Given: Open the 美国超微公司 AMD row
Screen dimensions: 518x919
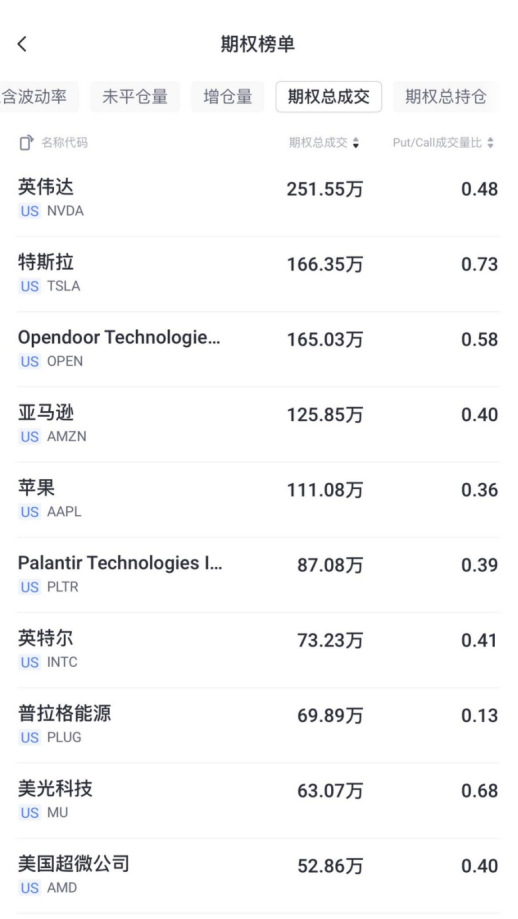Looking at the screenshot, I should [258, 876].
